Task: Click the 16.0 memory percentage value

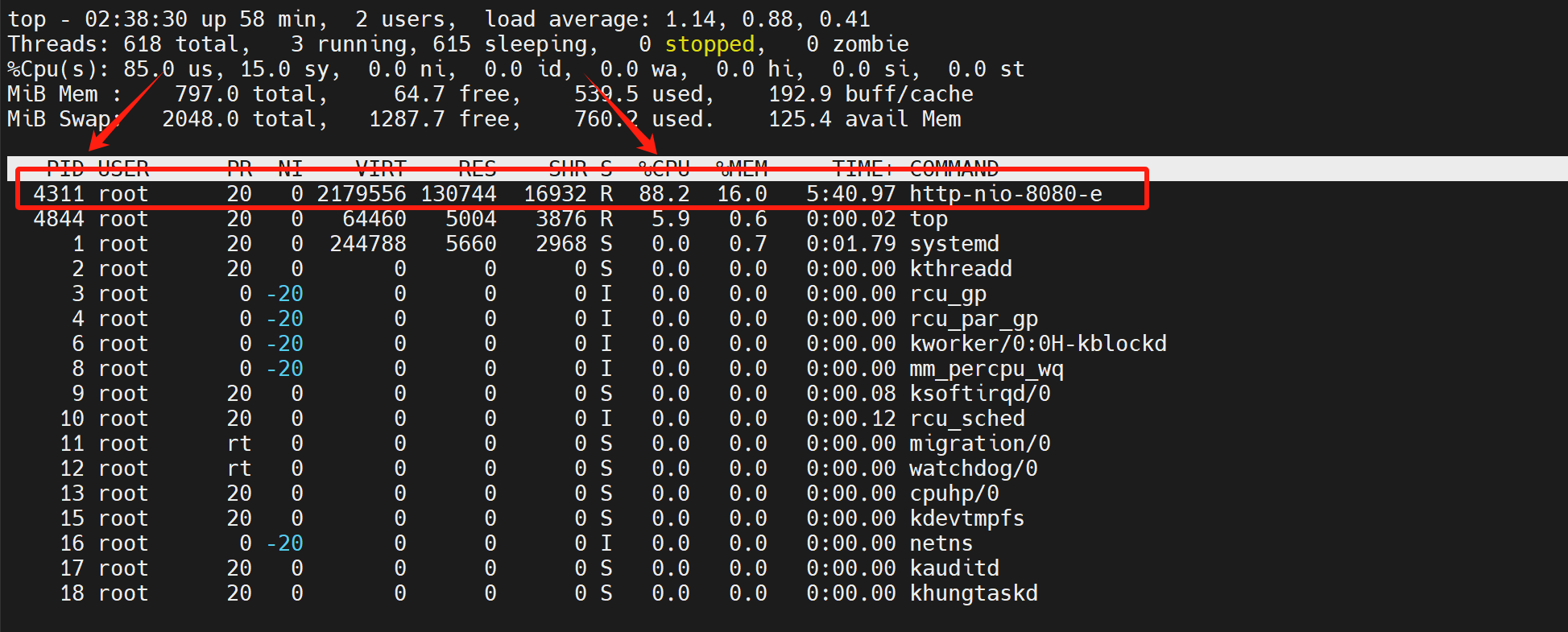Action: point(742,194)
